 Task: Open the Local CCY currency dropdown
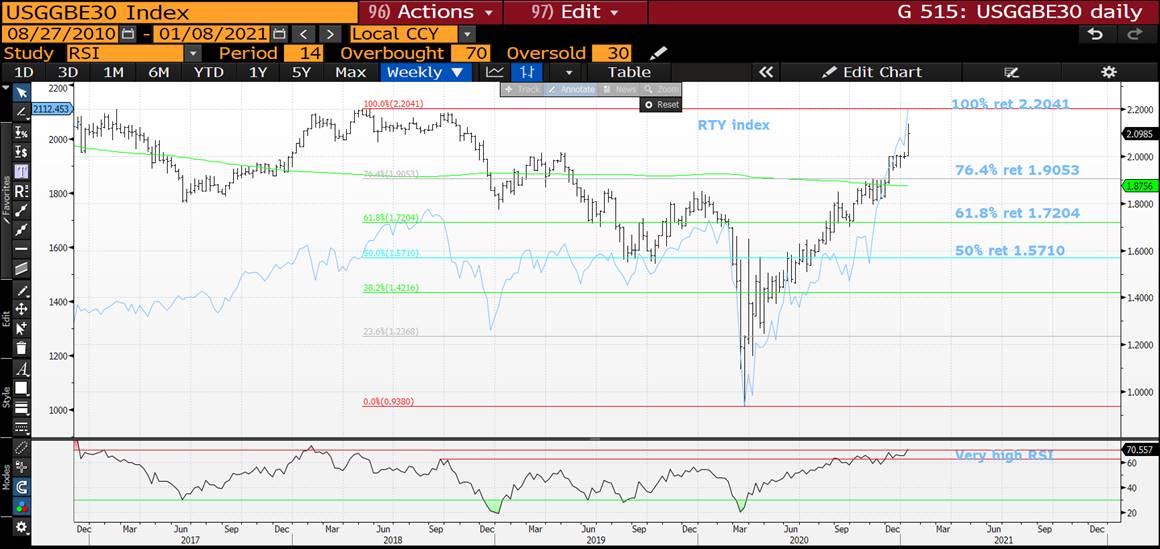[x=412, y=34]
